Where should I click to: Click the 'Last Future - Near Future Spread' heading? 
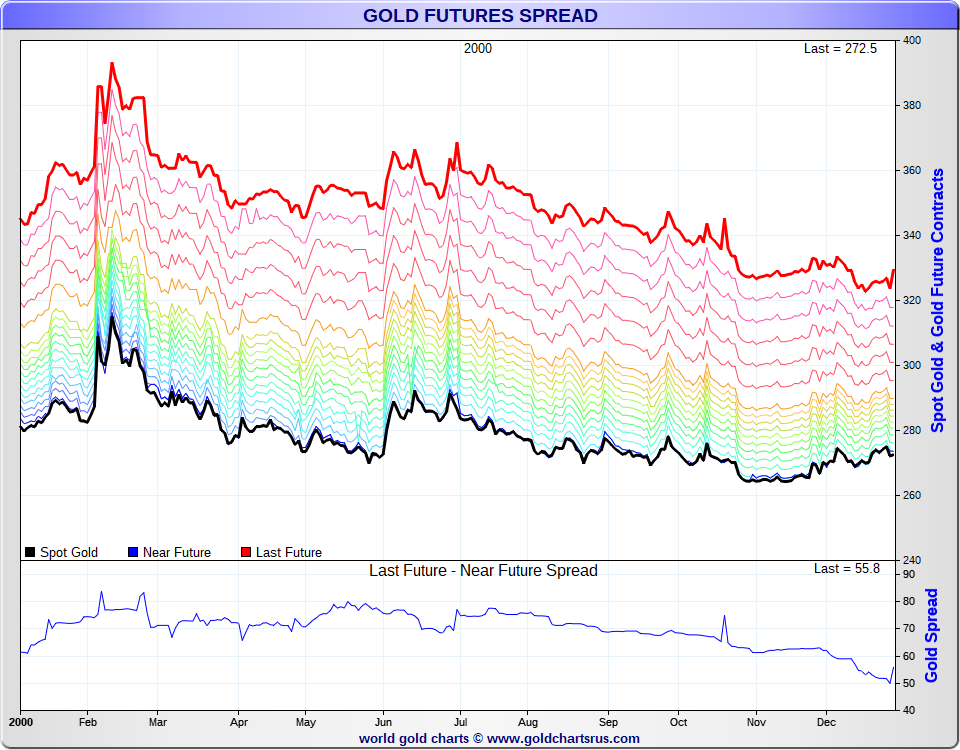click(x=483, y=571)
